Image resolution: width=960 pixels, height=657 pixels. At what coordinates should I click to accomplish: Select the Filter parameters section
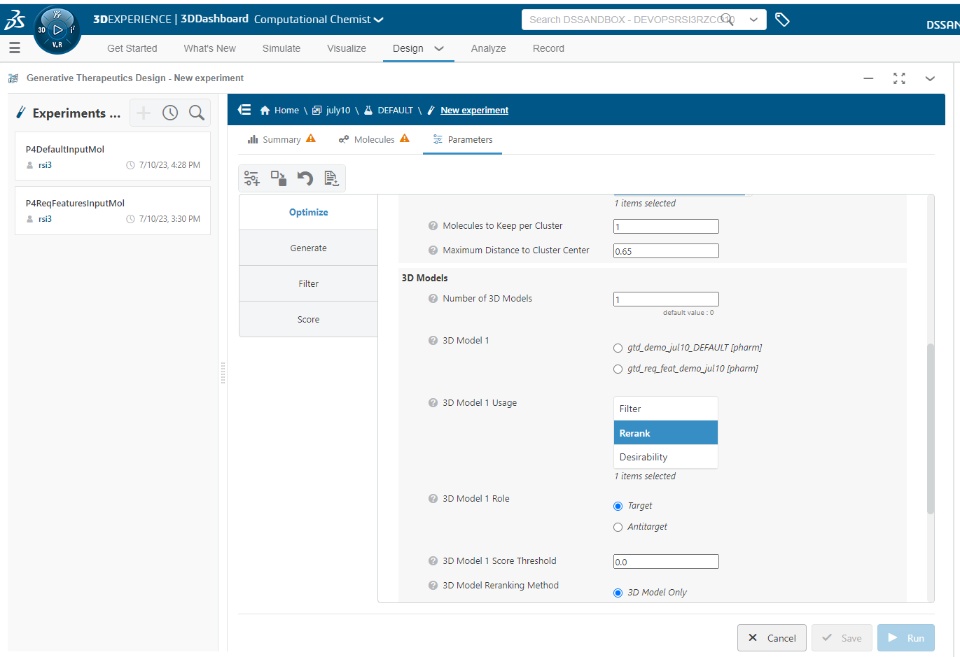[308, 283]
